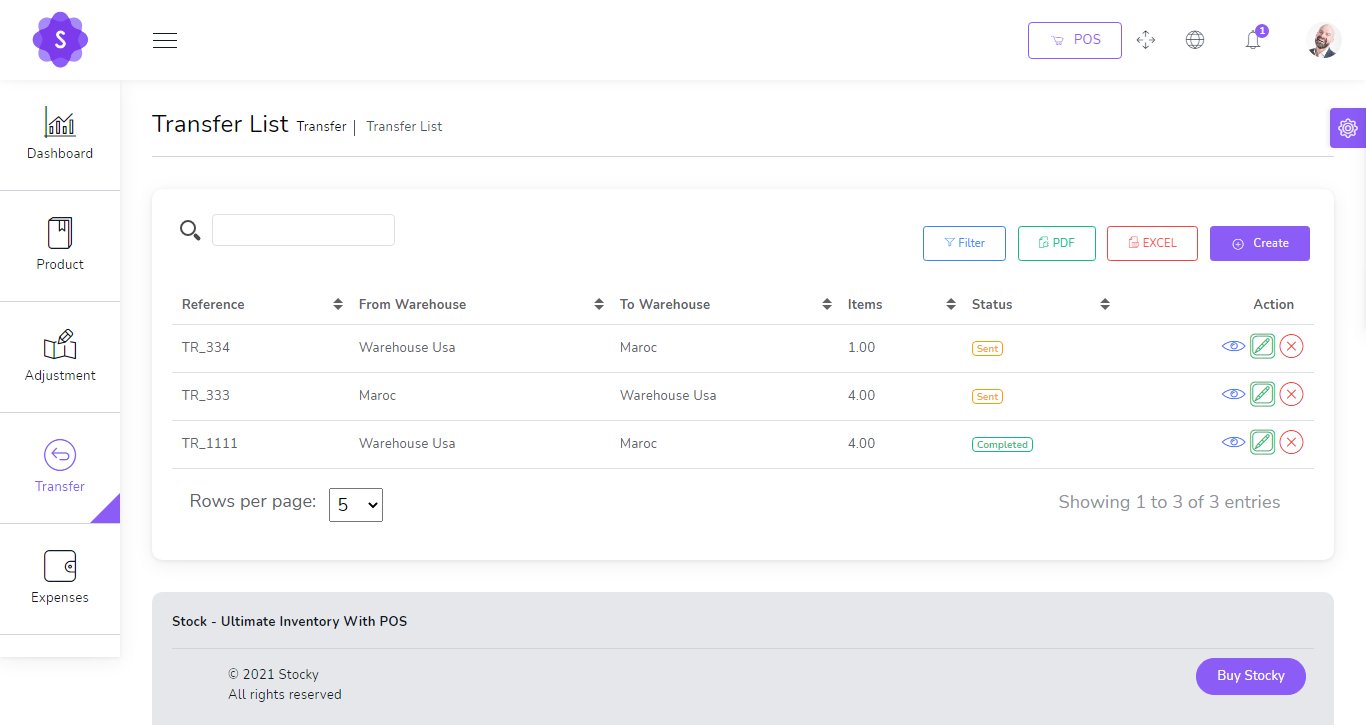Open the Rows per page dropdown
This screenshot has height=725, width=1366.
[356, 505]
